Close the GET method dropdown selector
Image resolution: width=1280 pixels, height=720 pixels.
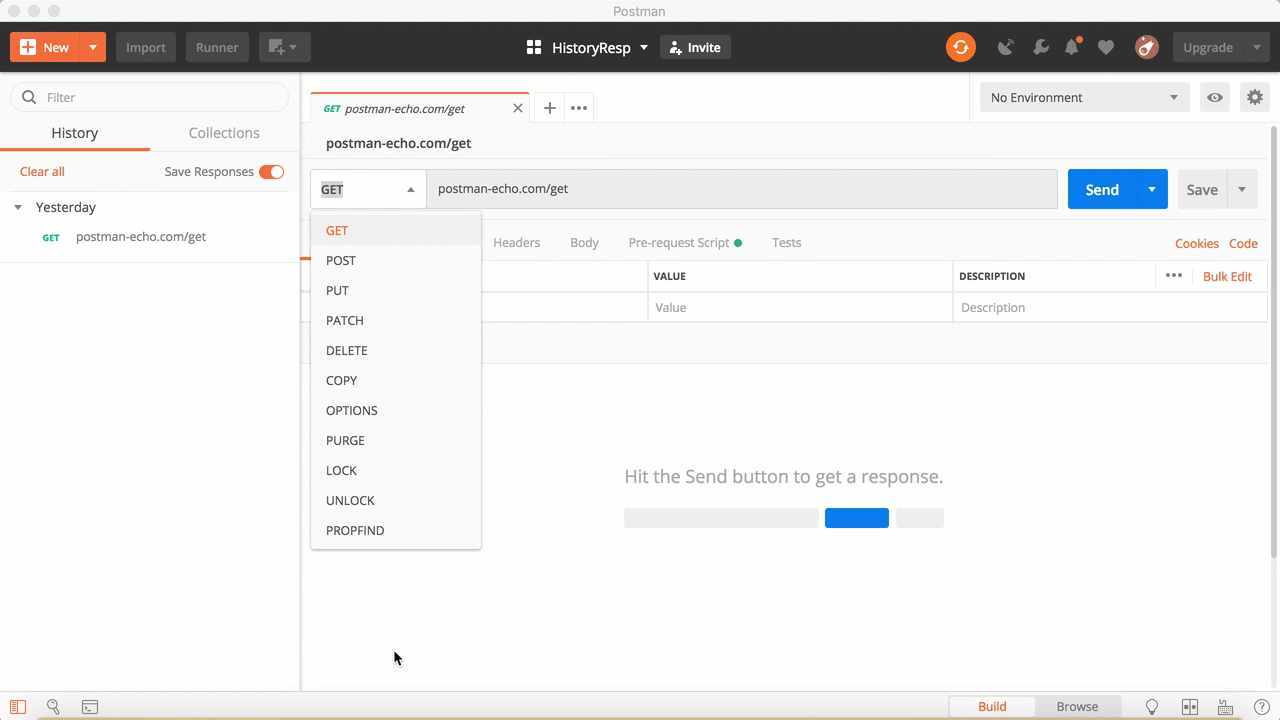[x=368, y=189]
